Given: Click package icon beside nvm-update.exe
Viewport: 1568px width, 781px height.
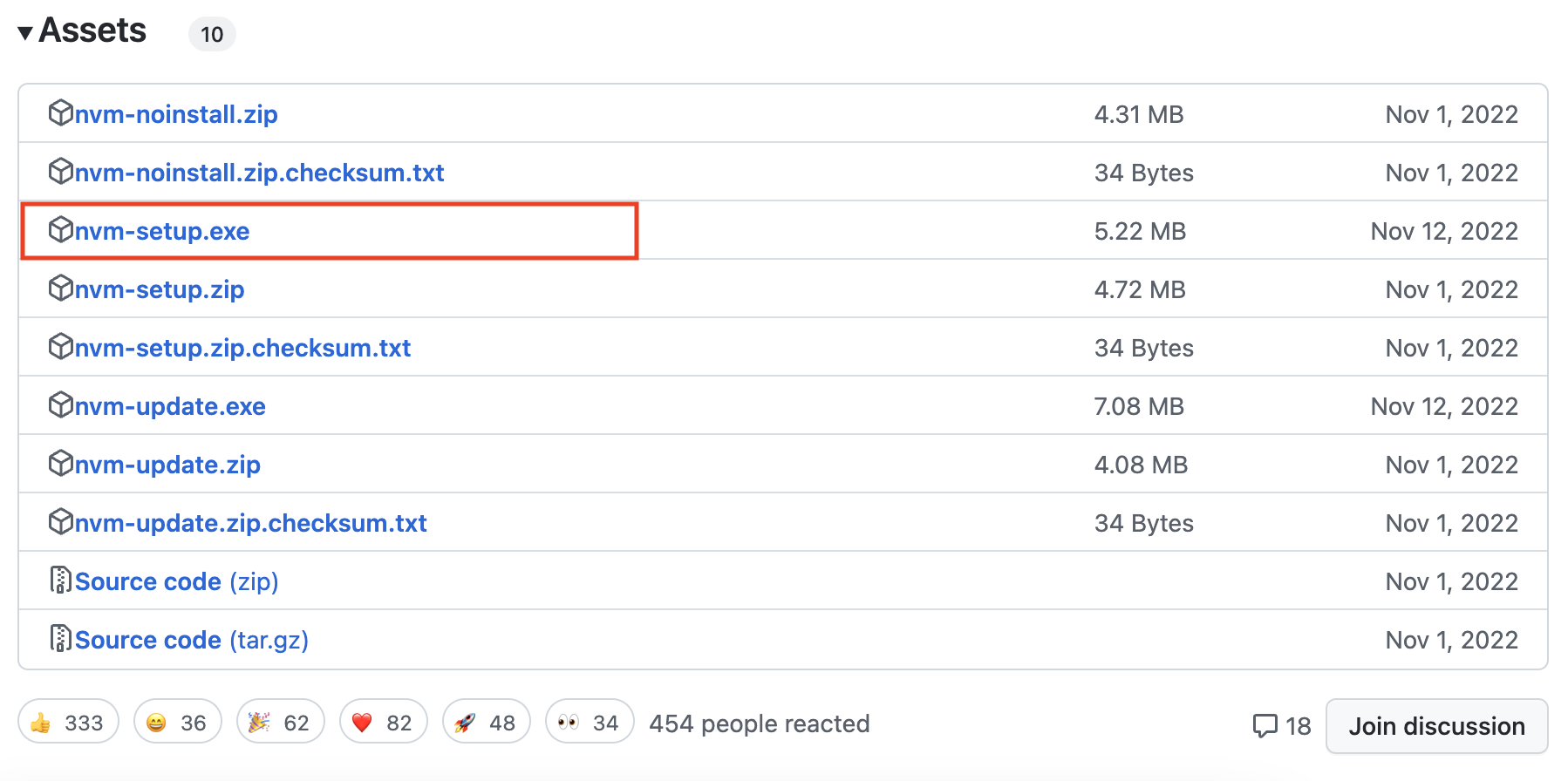Looking at the screenshot, I should (x=60, y=405).
